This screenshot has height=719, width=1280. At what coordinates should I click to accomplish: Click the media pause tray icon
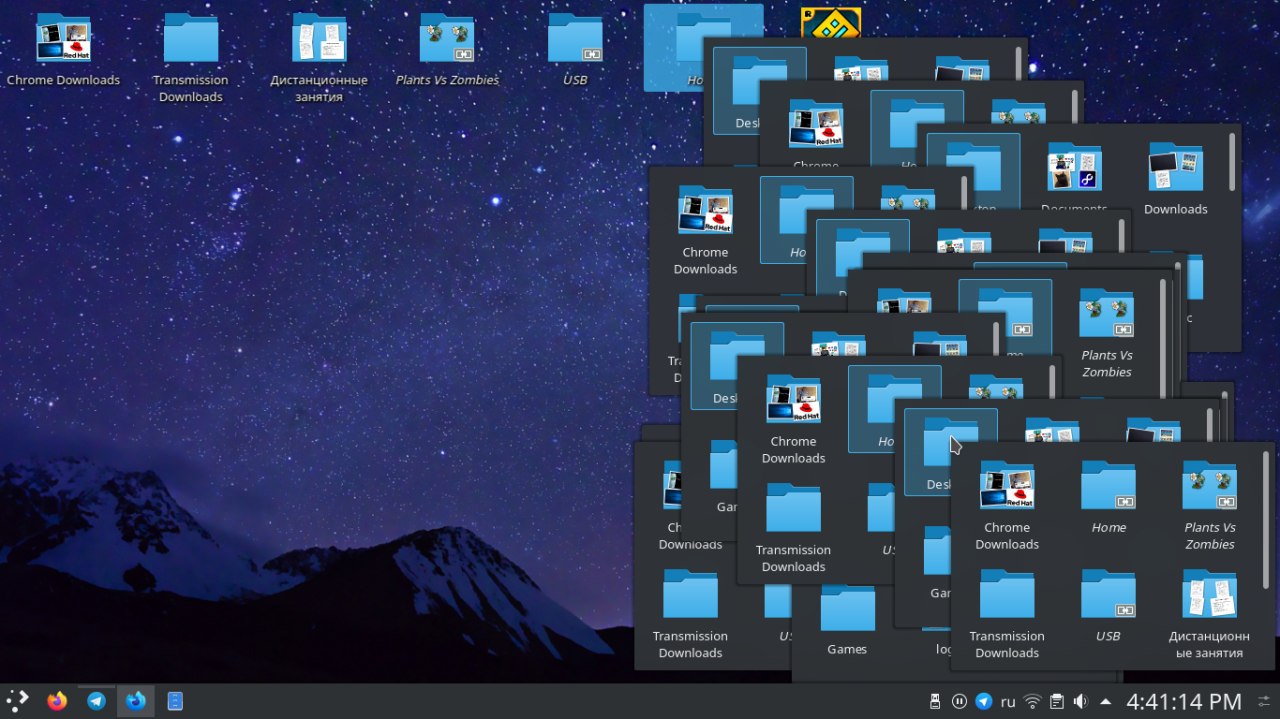pos(959,701)
